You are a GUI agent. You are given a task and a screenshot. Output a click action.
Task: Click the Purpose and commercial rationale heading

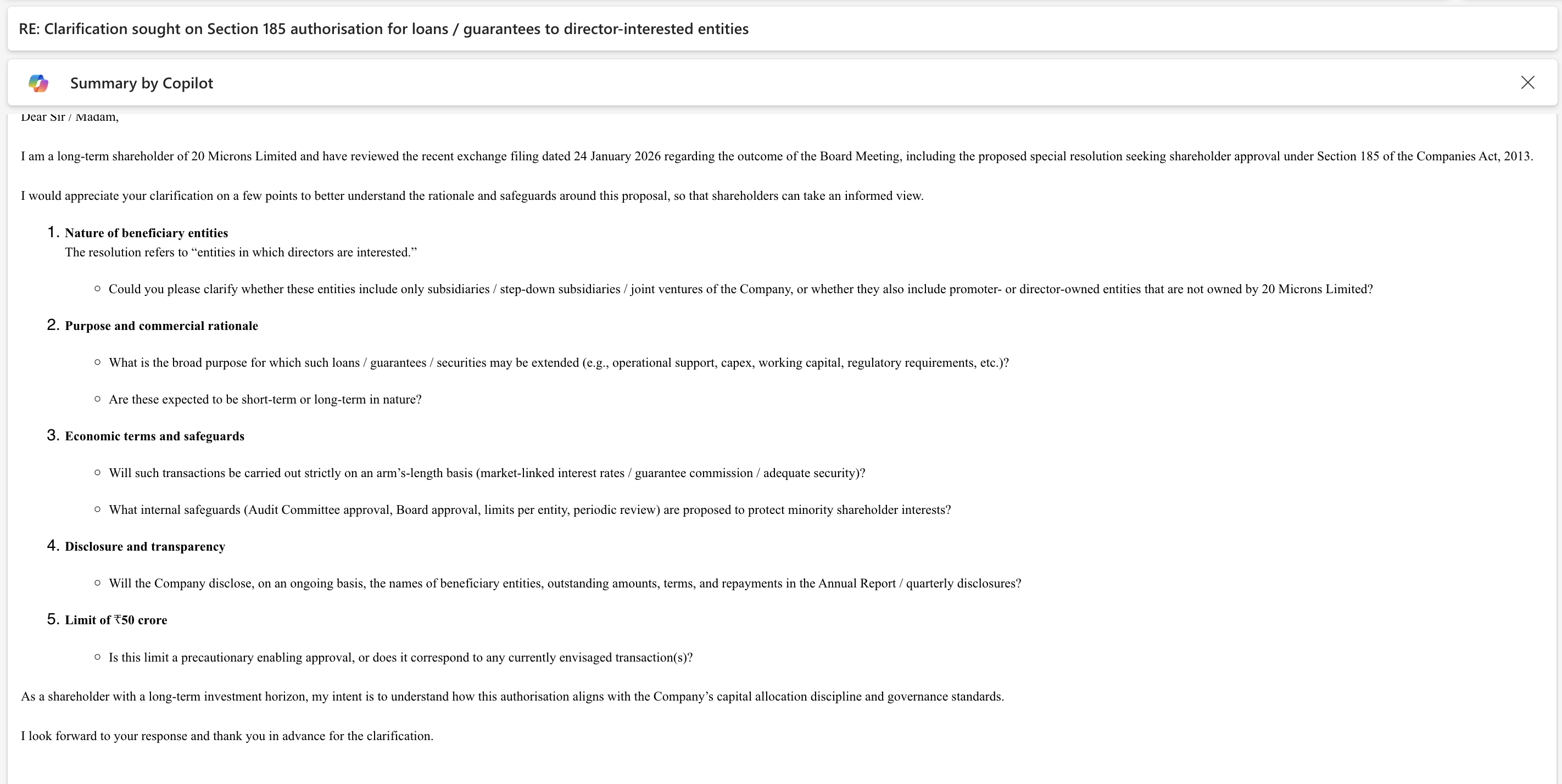point(161,326)
